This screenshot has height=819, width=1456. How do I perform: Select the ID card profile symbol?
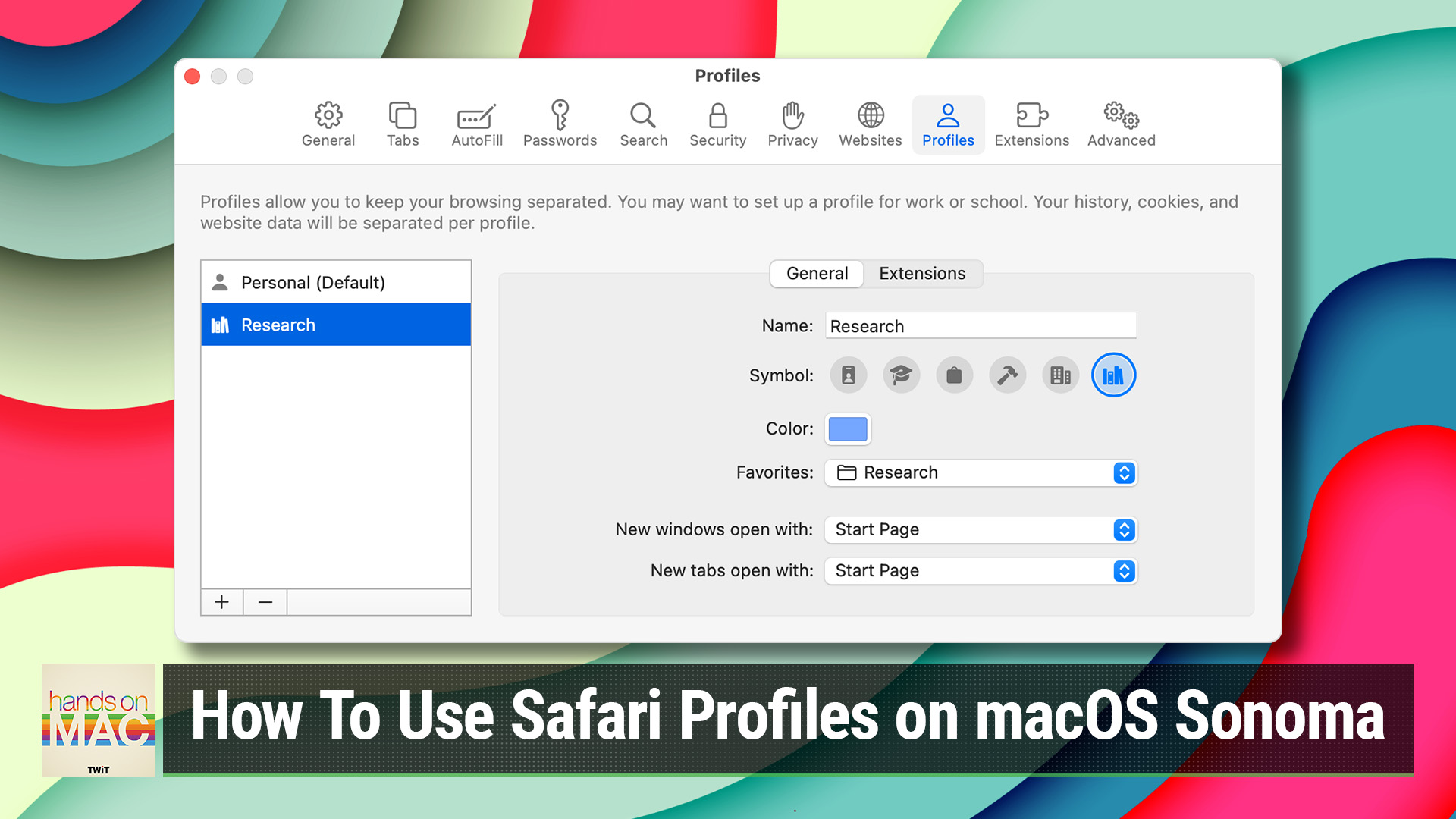point(848,375)
